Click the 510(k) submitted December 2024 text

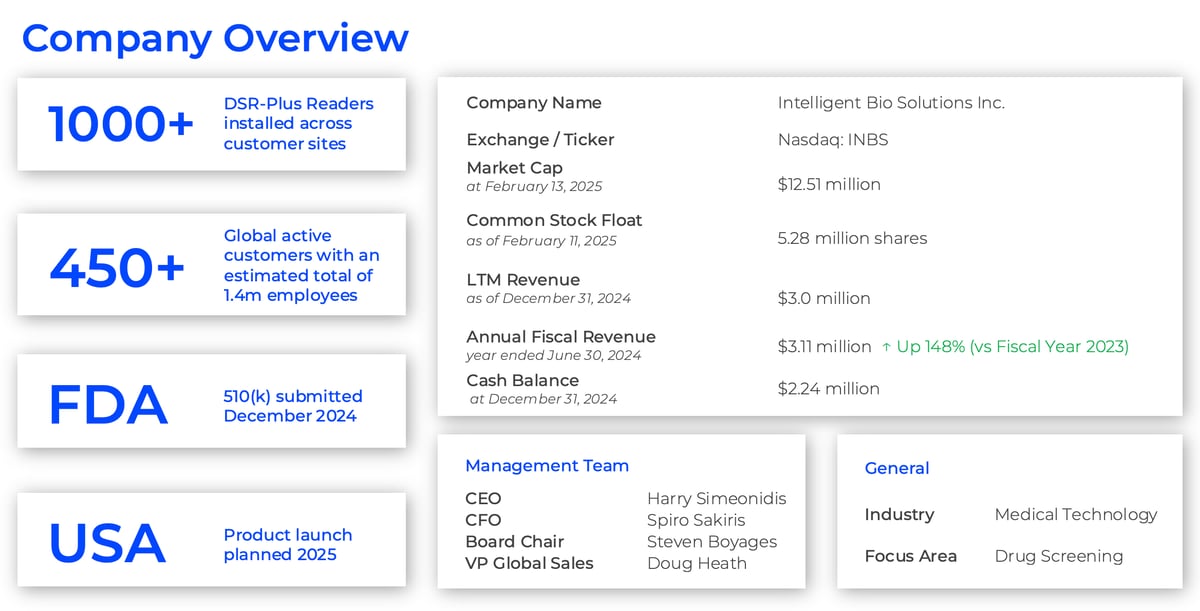click(x=292, y=406)
